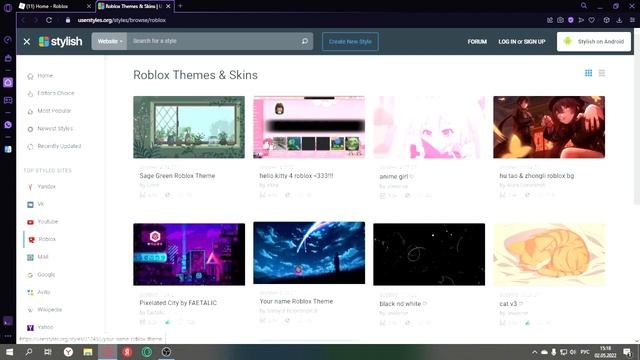The image size is (640, 360).
Task: Open File Explorer from taskbar
Action: (x=88, y=352)
